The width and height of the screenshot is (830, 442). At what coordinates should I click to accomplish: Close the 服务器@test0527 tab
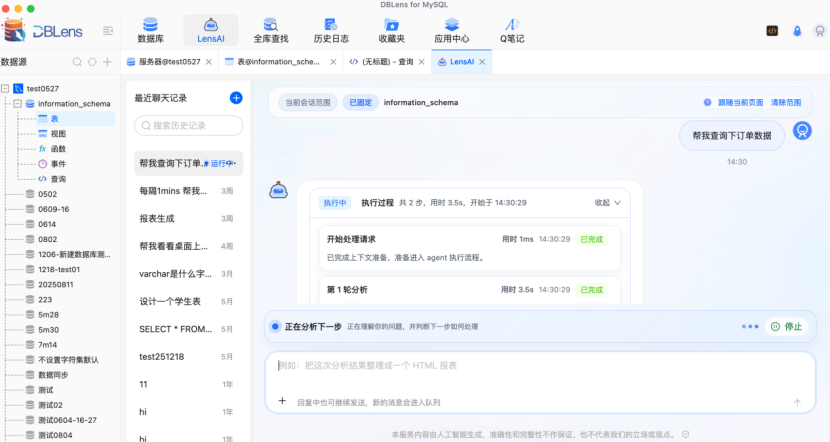pyautogui.click(x=209, y=62)
